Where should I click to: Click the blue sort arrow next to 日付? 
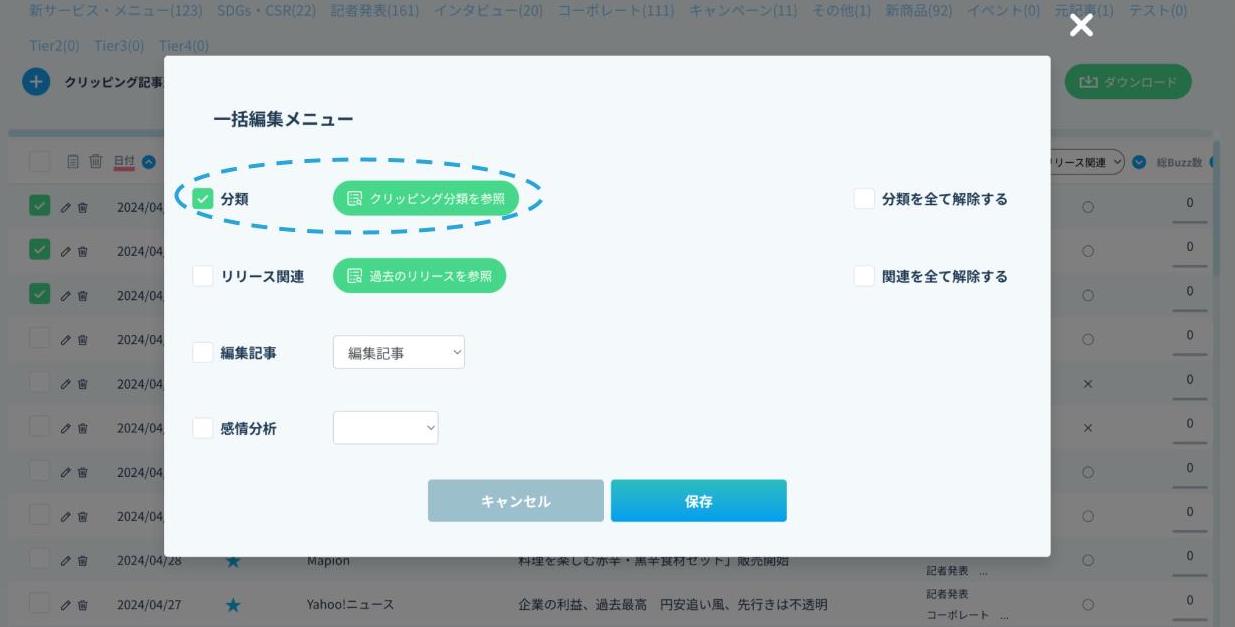click(x=149, y=162)
